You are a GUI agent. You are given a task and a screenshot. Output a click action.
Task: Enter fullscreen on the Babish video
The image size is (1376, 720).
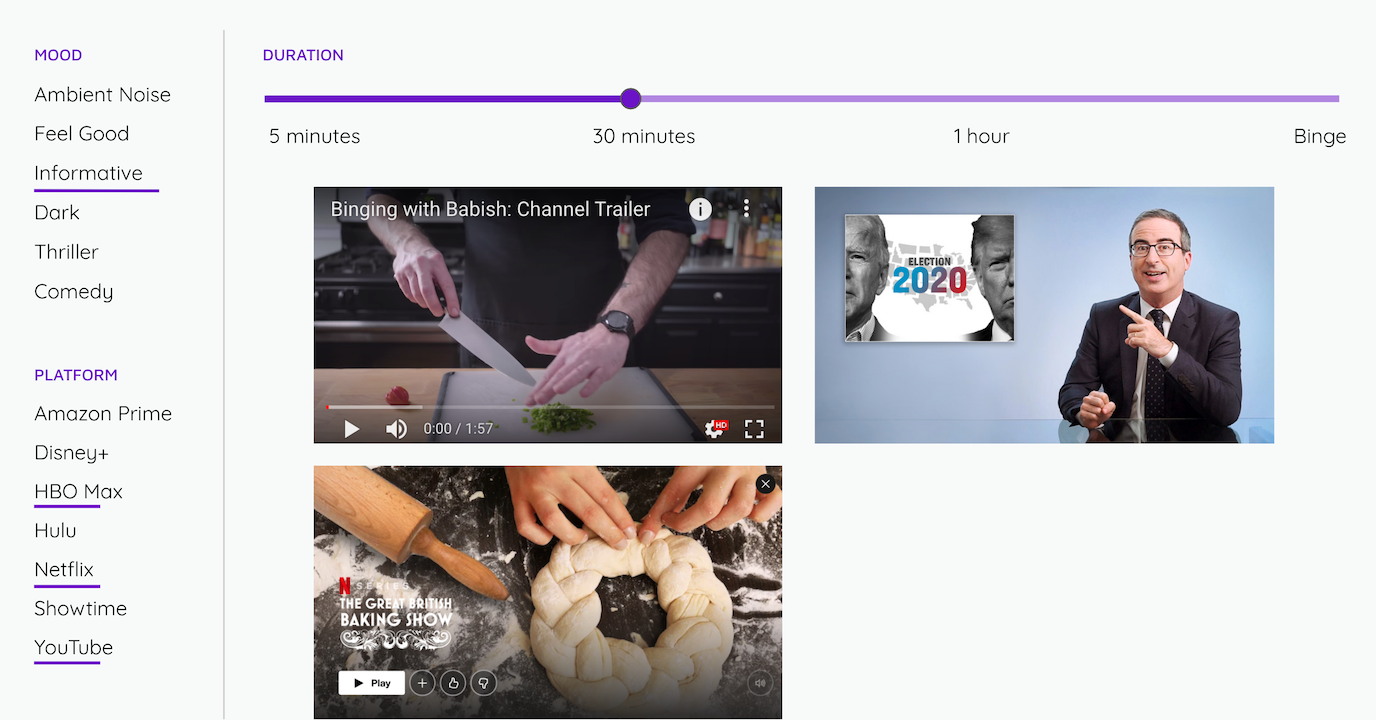754,429
